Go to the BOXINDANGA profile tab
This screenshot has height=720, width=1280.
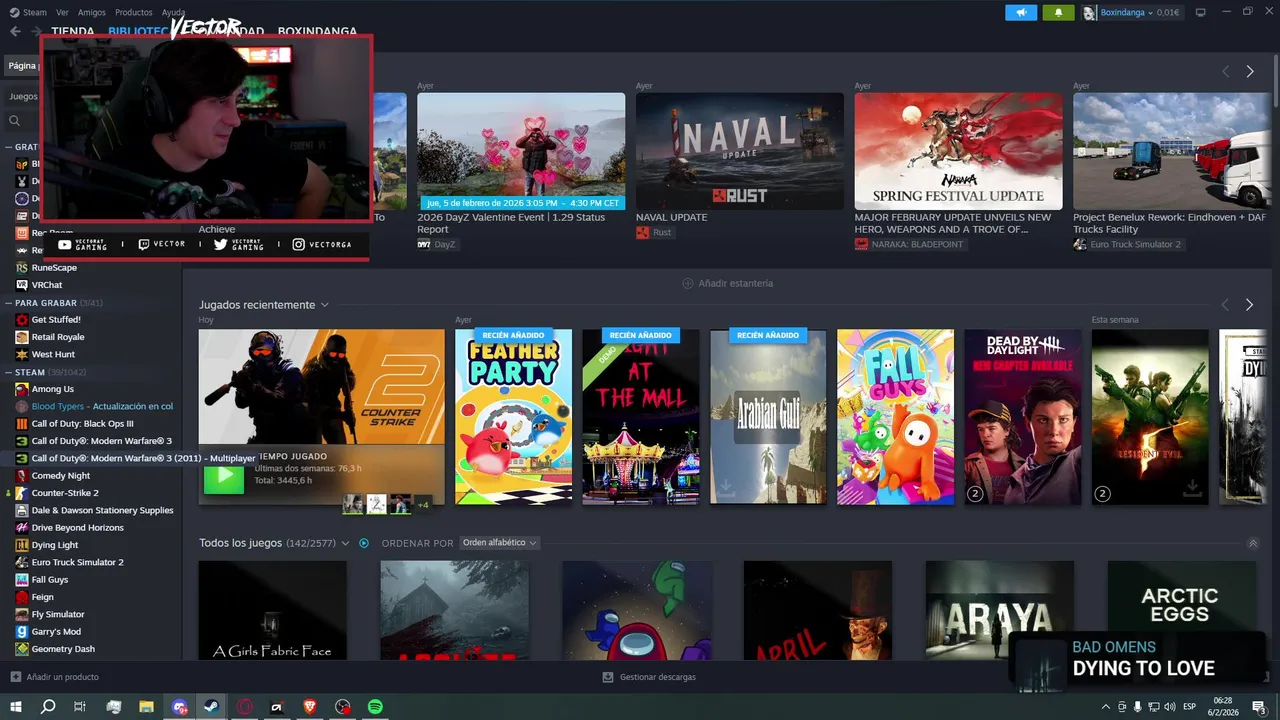pos(317,31)
